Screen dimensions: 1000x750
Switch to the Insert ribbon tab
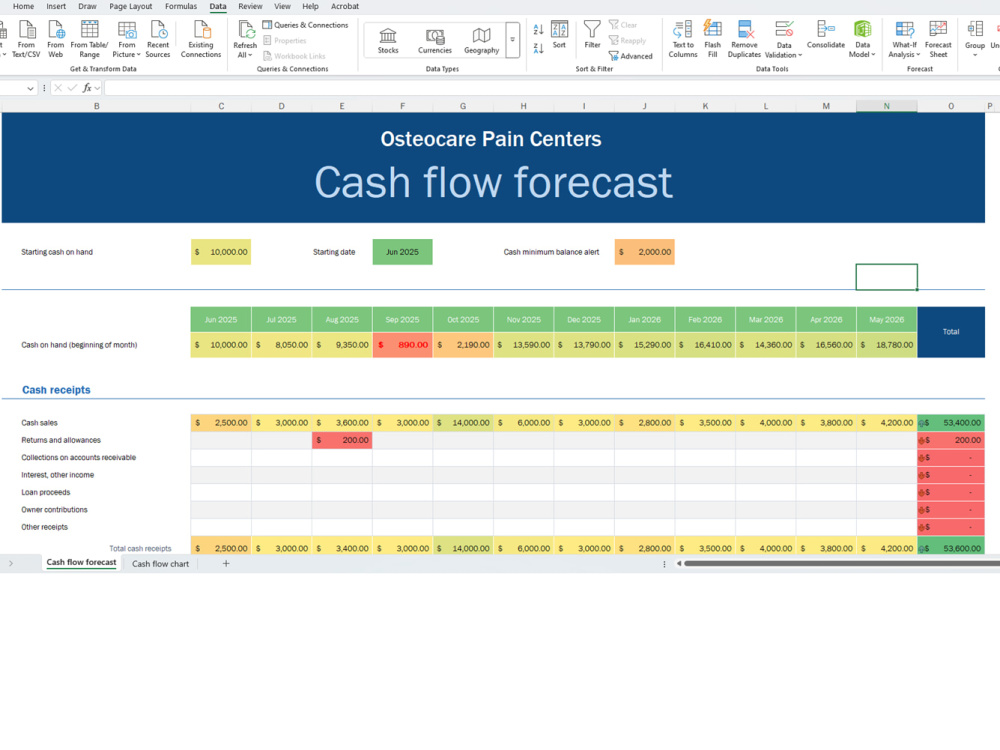(56, 6)
